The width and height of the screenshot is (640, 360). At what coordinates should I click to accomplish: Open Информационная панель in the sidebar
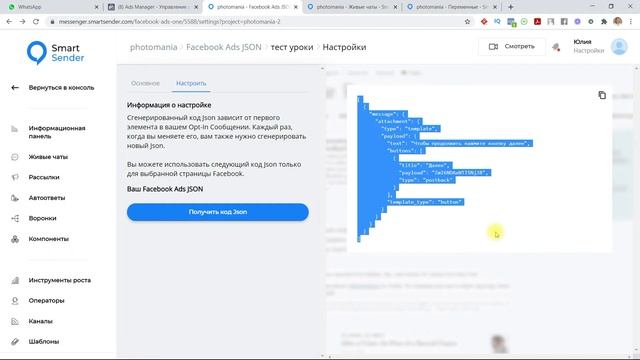point(57,132)
